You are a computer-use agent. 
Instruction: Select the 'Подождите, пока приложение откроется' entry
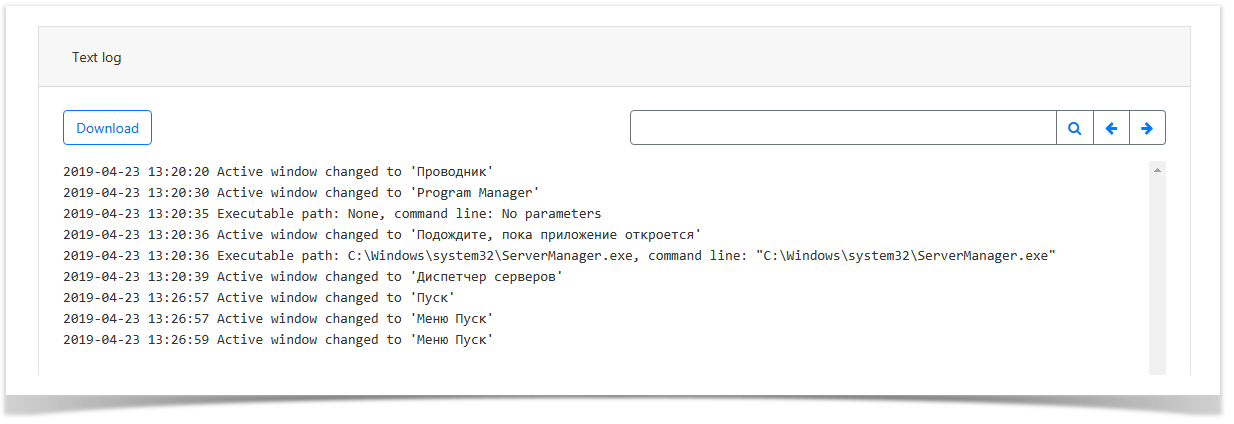click(x=556, y=235)
